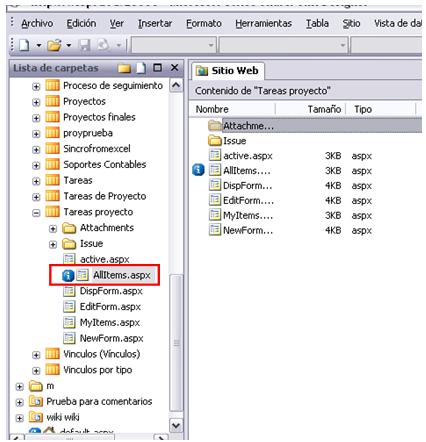
Task: Select the Attachme... folder in contents list
Action: coord(248,126)
